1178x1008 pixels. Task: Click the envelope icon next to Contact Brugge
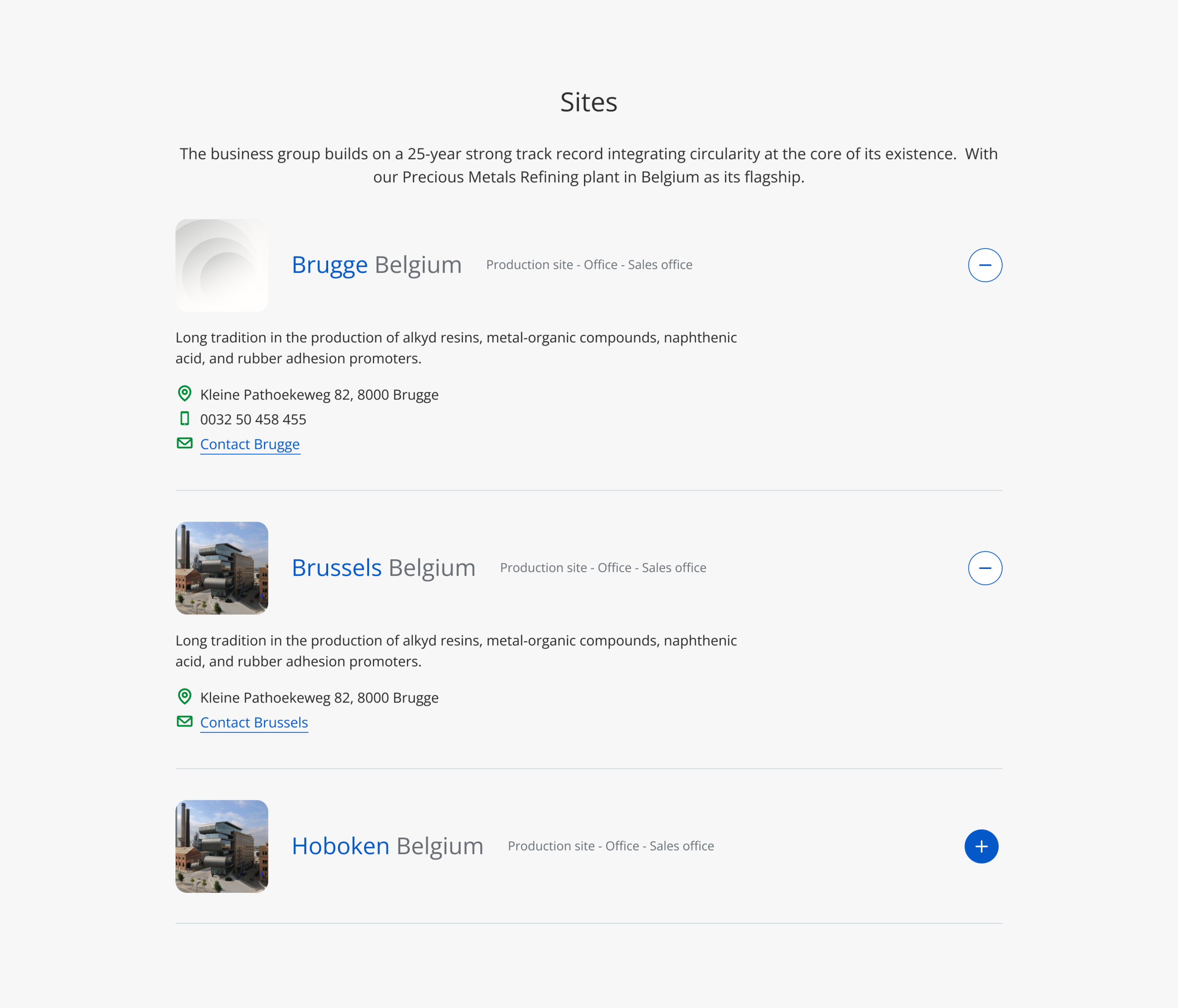click(x=185, y=443)
